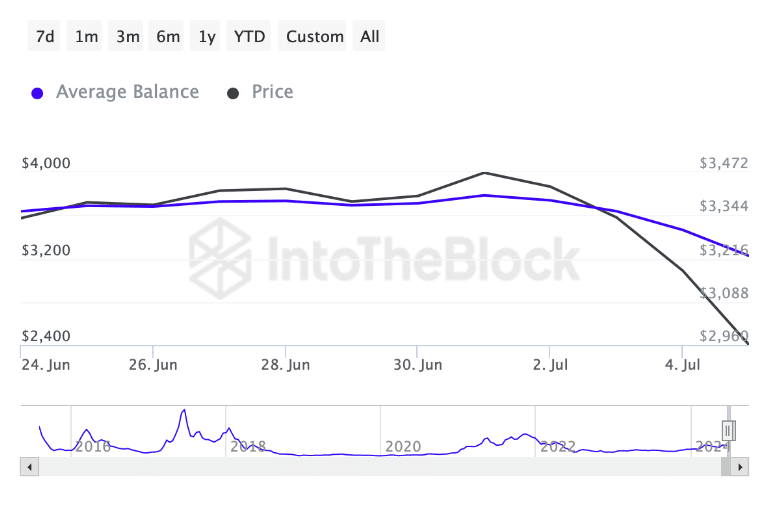Select the 7d time range
This screenshot has width=773, height=507.
click(45, 37)
